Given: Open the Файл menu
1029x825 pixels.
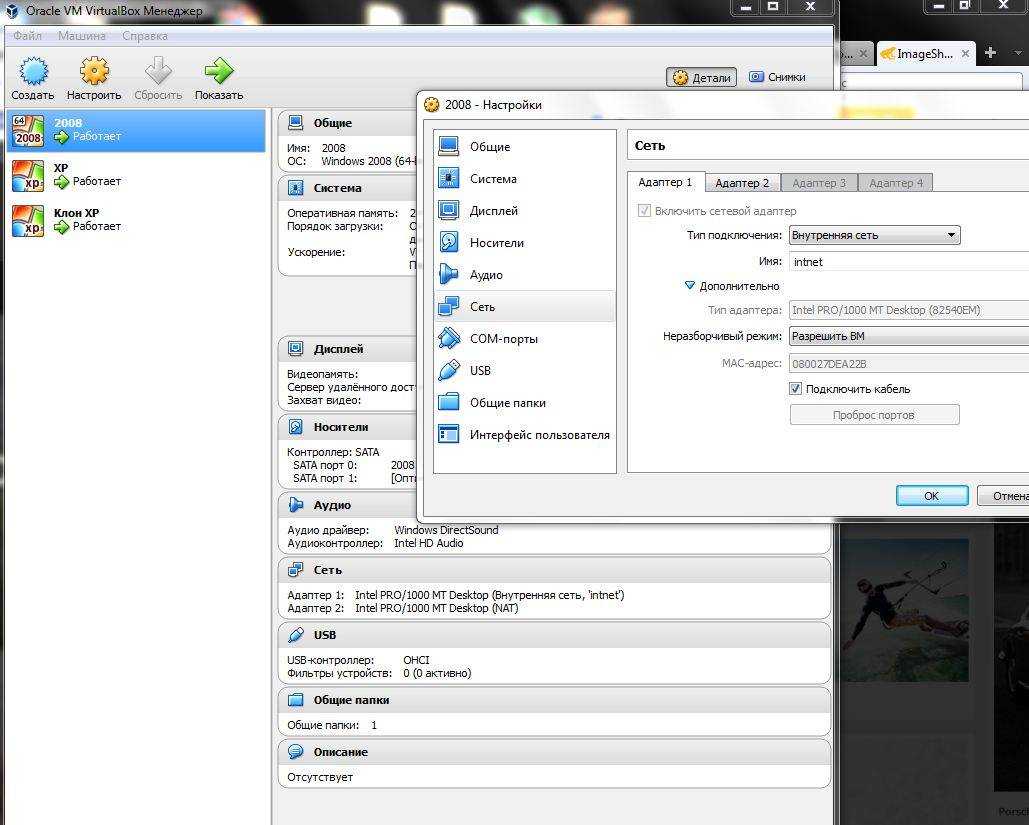Looking at the screenshot, I should 28,35.
